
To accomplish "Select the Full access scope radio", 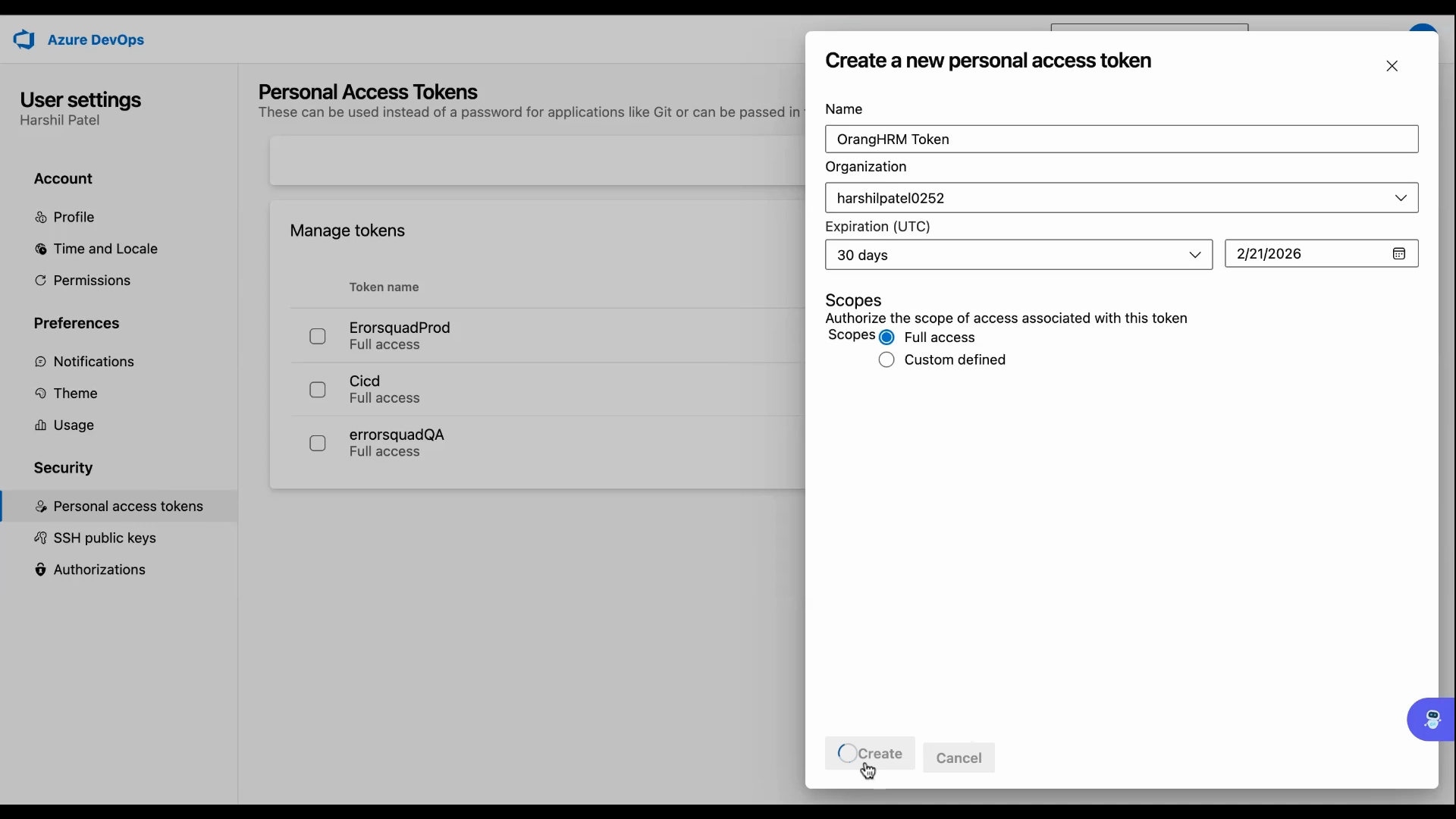I will point(886,337).
